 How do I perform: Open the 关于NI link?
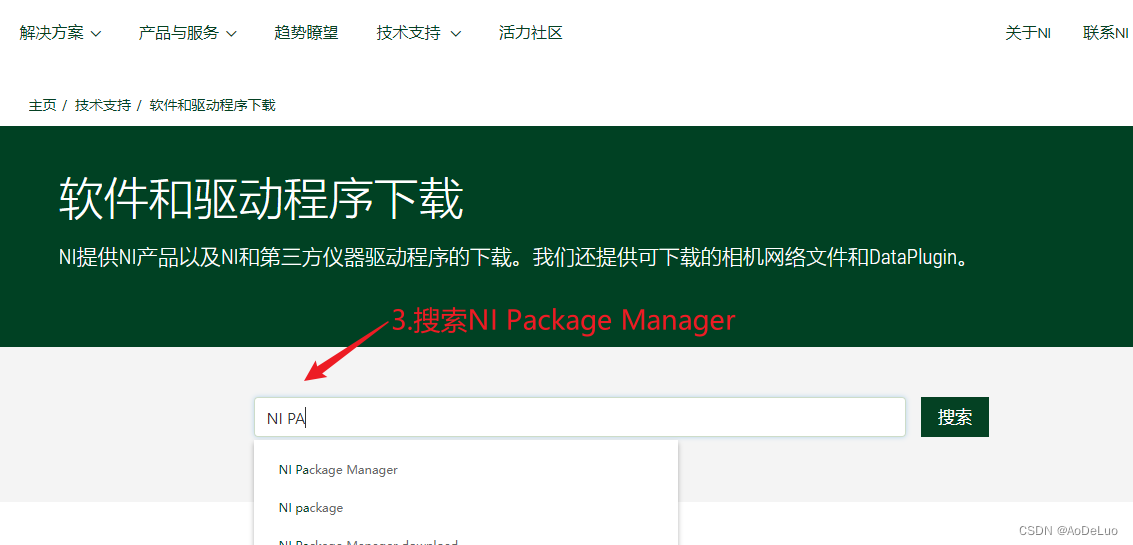(1028, 33)
